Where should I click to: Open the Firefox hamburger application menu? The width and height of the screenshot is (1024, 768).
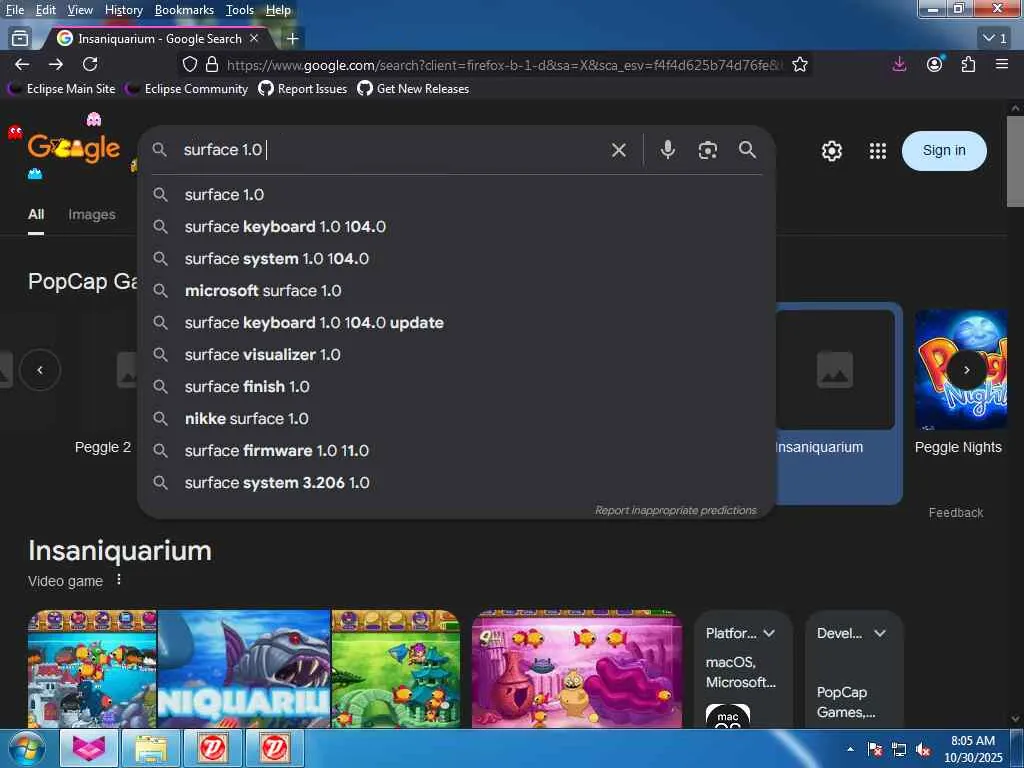pos(1002,64)
